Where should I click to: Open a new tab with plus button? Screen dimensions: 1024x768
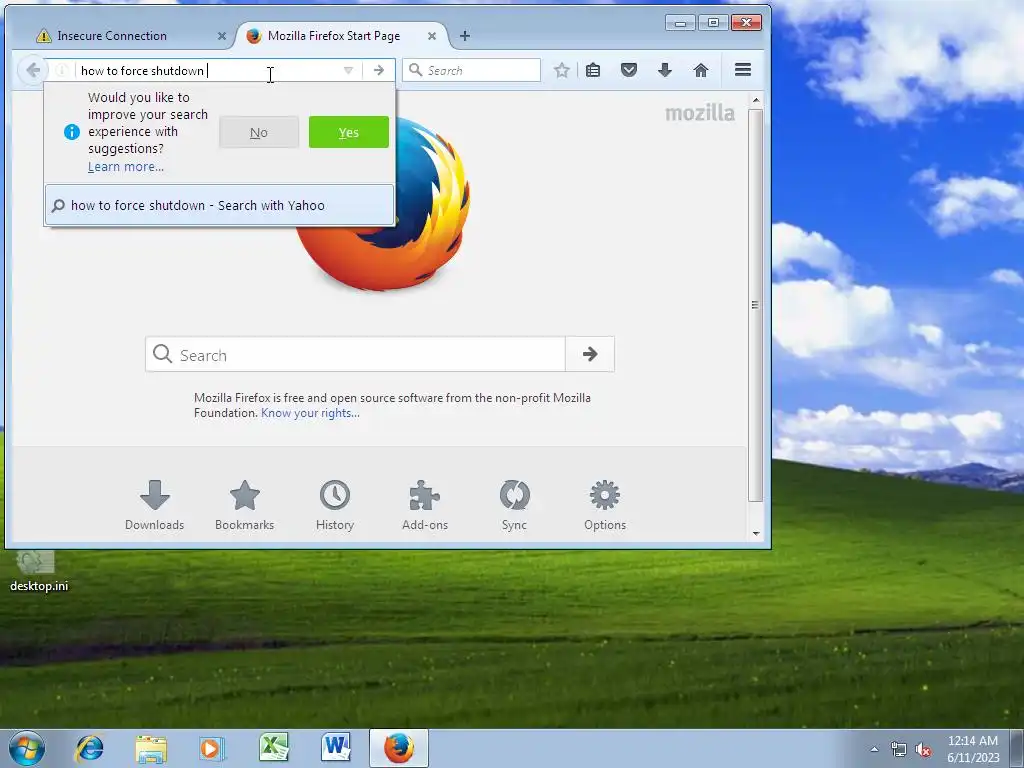pos(464,36)
